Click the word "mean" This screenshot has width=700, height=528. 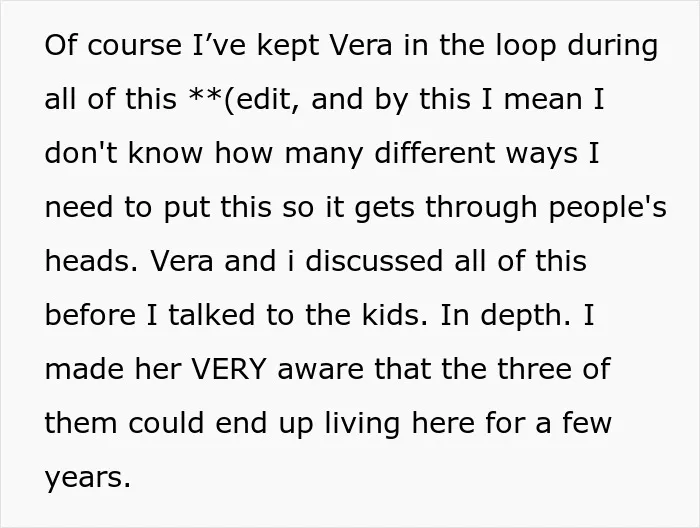[543, 99]
